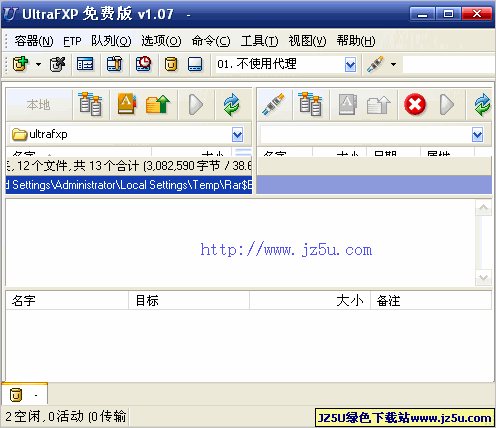The height and width of the screenshot is (428, 496).
Task: Click the new container icon with green plus
Action: point(20,64)
